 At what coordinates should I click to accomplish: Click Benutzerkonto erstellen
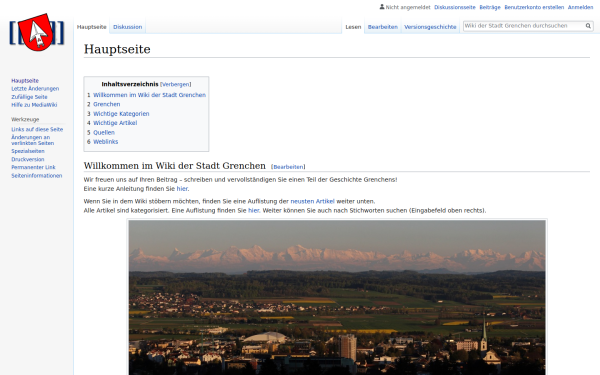(534, 7)
